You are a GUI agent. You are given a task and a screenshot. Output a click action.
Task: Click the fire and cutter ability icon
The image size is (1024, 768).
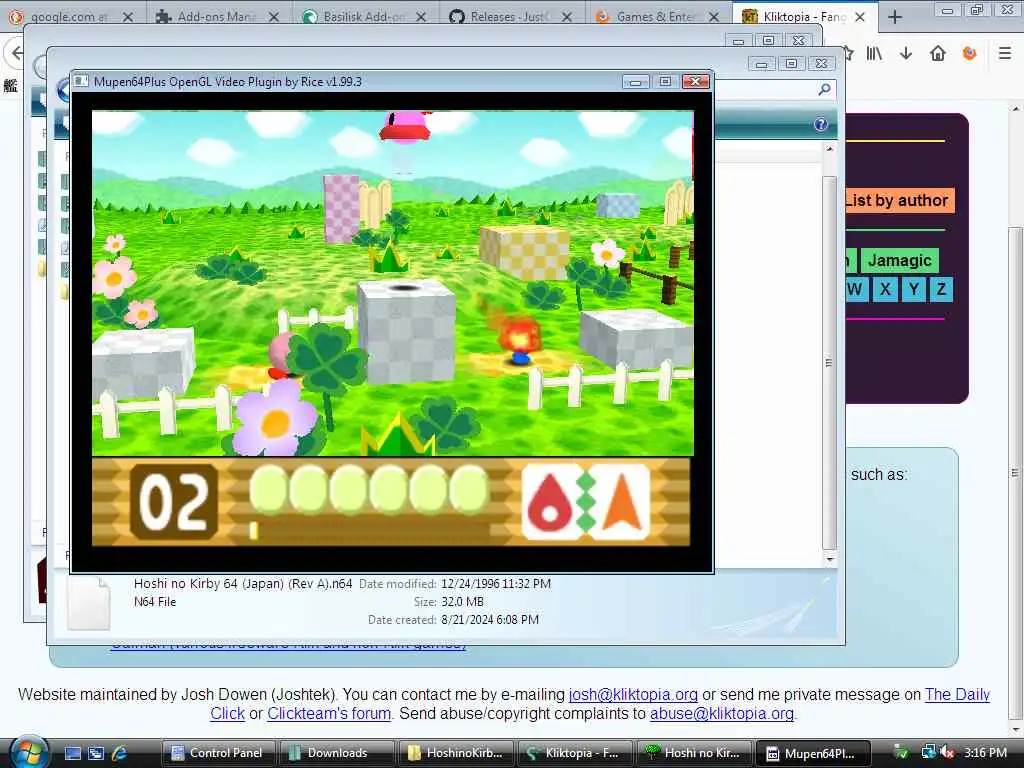click(585, 502)
